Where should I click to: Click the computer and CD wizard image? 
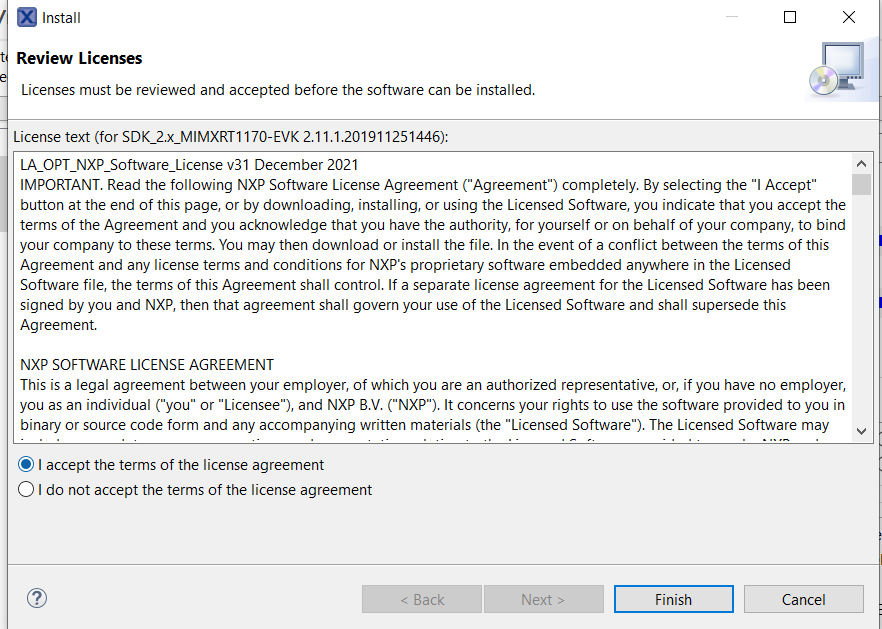[x=836, y=71]
